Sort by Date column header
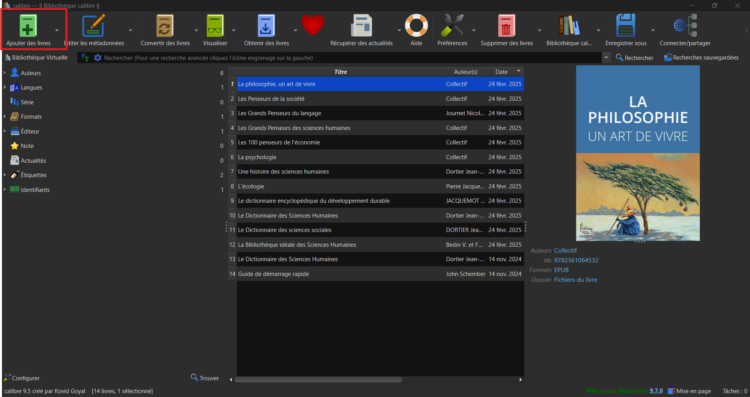This screenshot has width=750, height=397. 504,72
